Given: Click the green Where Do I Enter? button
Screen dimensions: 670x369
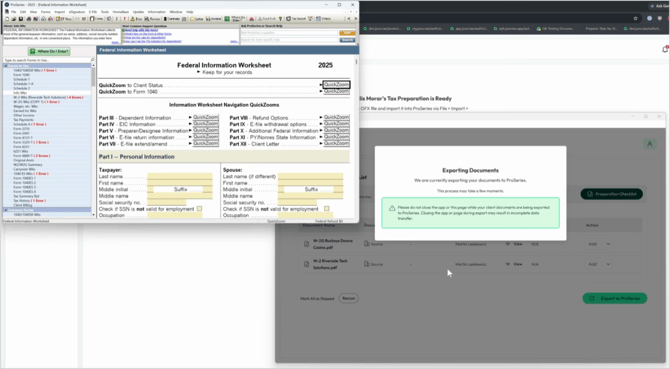Looking at the screenshot, I should pos(49,51).
